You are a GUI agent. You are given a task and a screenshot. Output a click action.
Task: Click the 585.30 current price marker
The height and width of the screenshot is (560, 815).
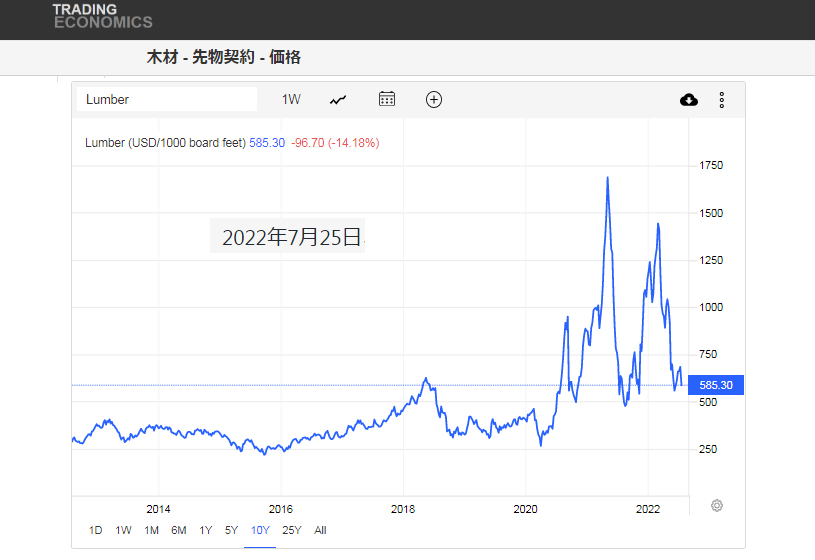pos(716,385)
